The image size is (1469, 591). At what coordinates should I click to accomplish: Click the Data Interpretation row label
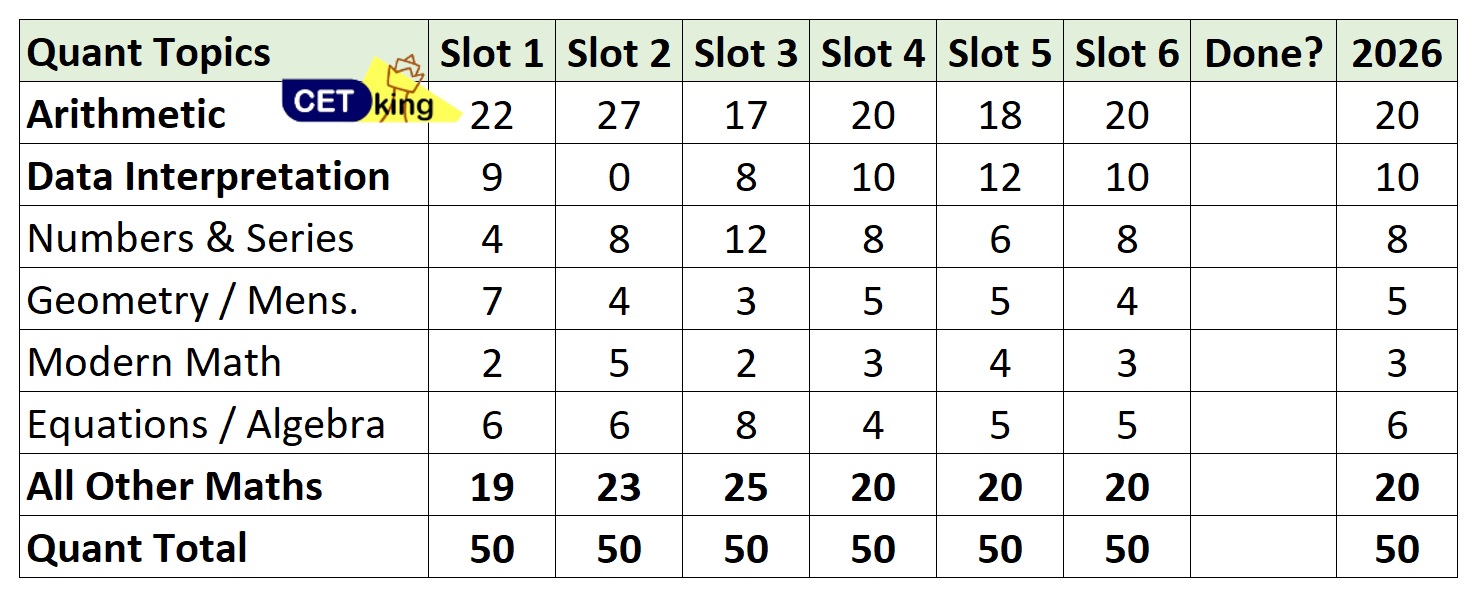(x=208, y=176)
